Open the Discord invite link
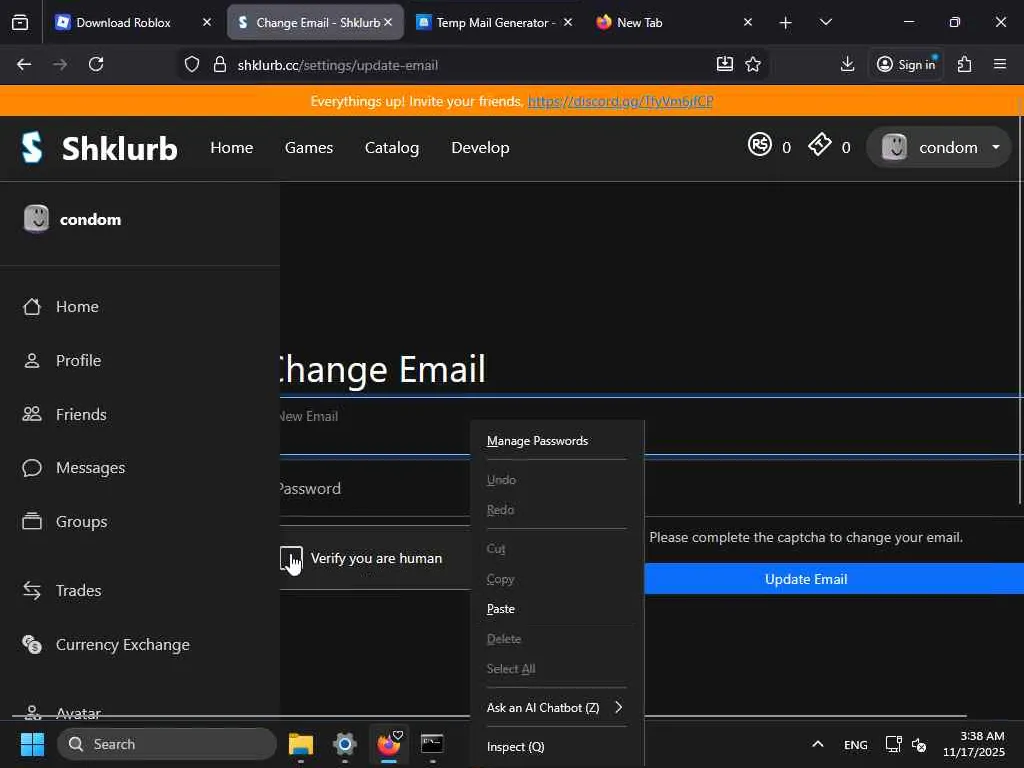This screenshot has width=1024, height=768. [x=620, y=101]
